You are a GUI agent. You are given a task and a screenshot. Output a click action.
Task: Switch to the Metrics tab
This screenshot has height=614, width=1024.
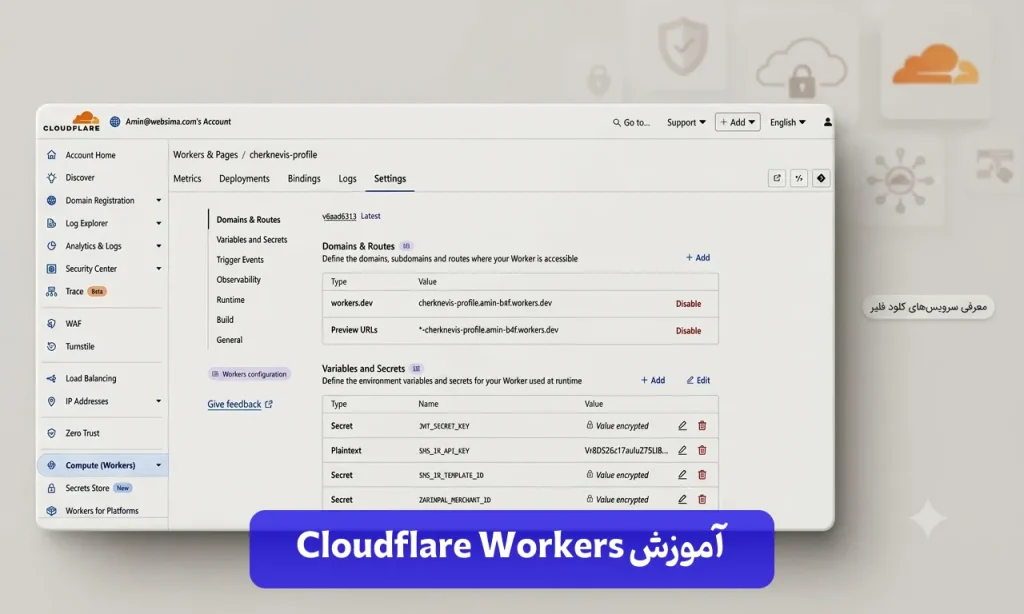tap(187, 178)
